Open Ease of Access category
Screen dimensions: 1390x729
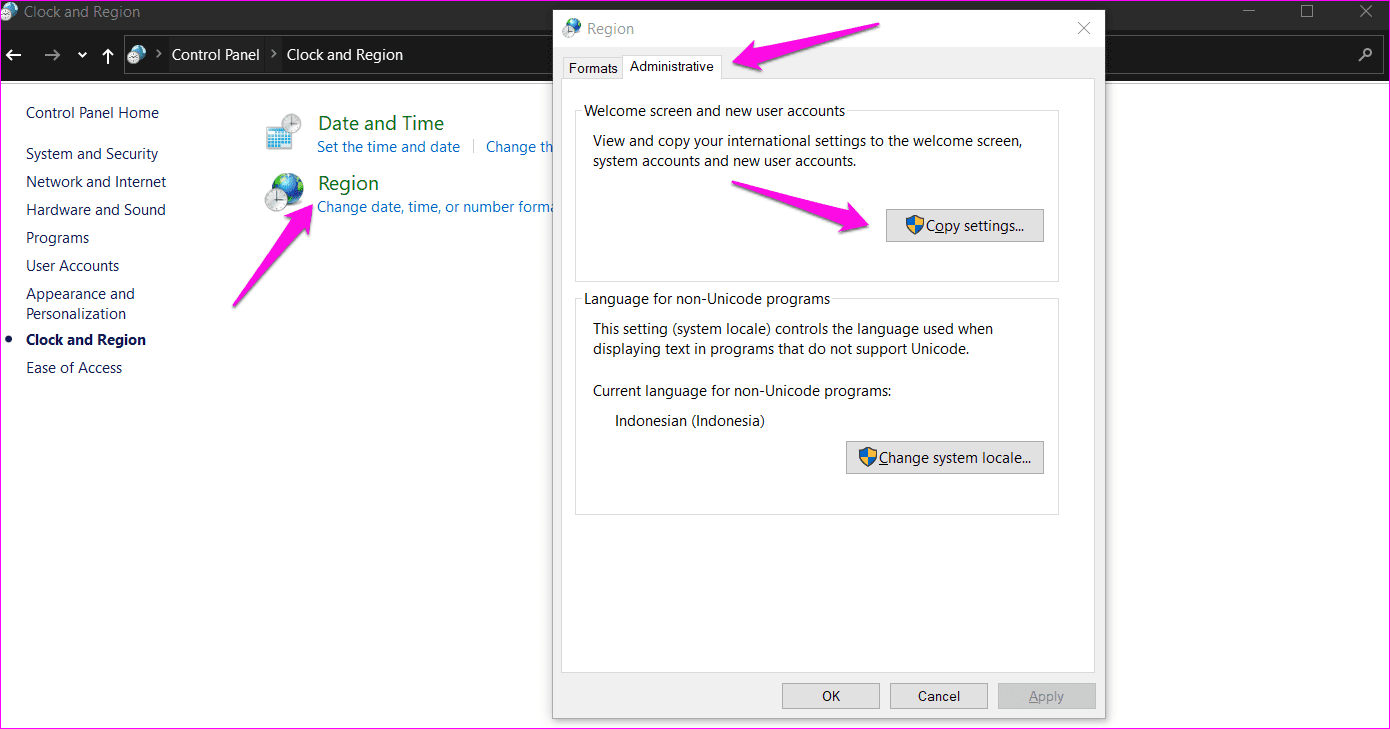74,368
